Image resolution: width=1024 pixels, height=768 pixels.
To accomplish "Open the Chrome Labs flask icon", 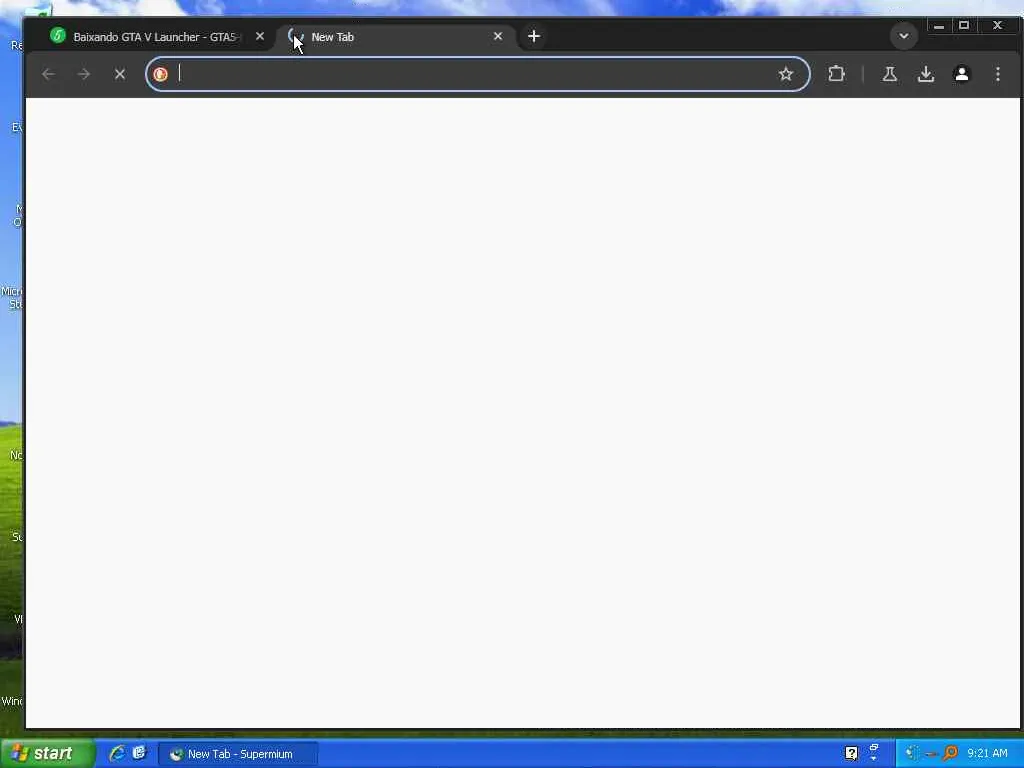I will click(x=889, y=74).
